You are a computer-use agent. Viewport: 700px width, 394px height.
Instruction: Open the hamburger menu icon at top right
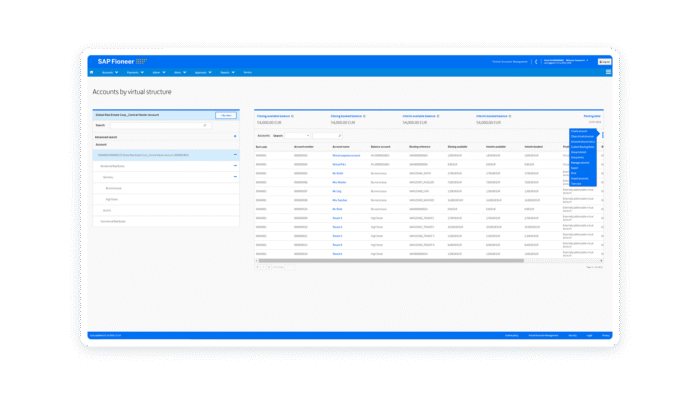tap(608, 72)
